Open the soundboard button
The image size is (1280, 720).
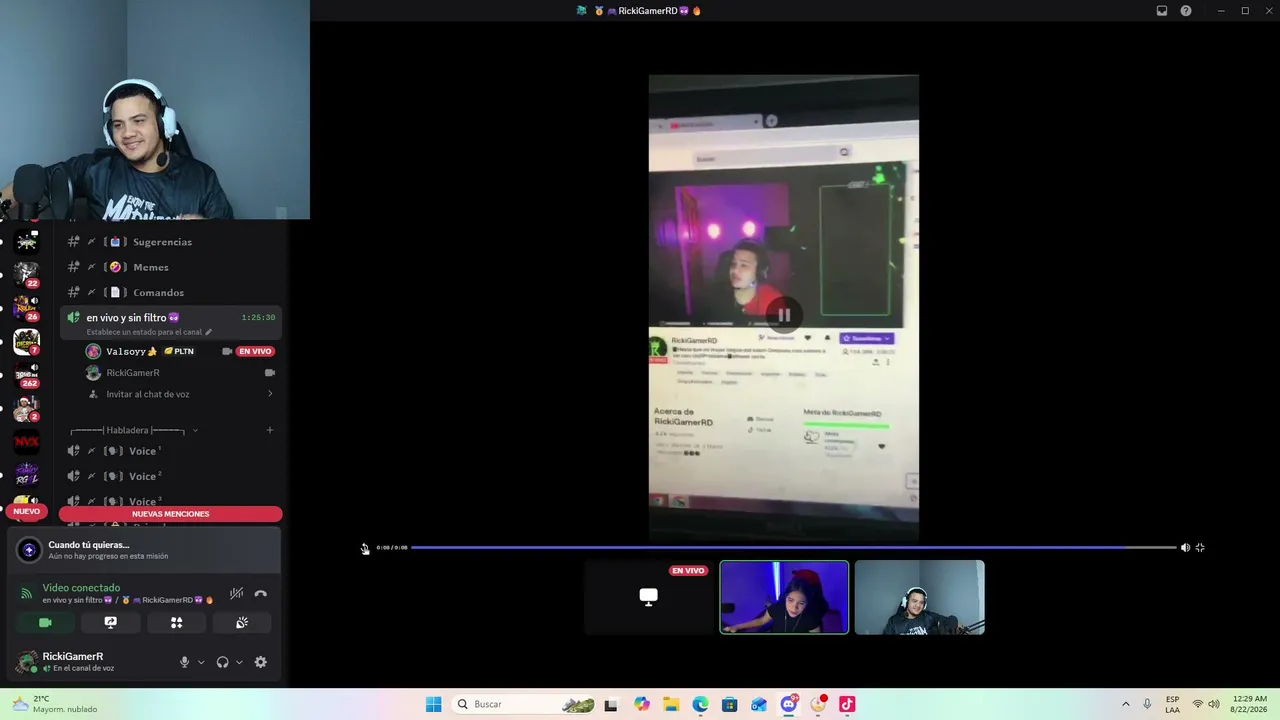coord(242,622)
